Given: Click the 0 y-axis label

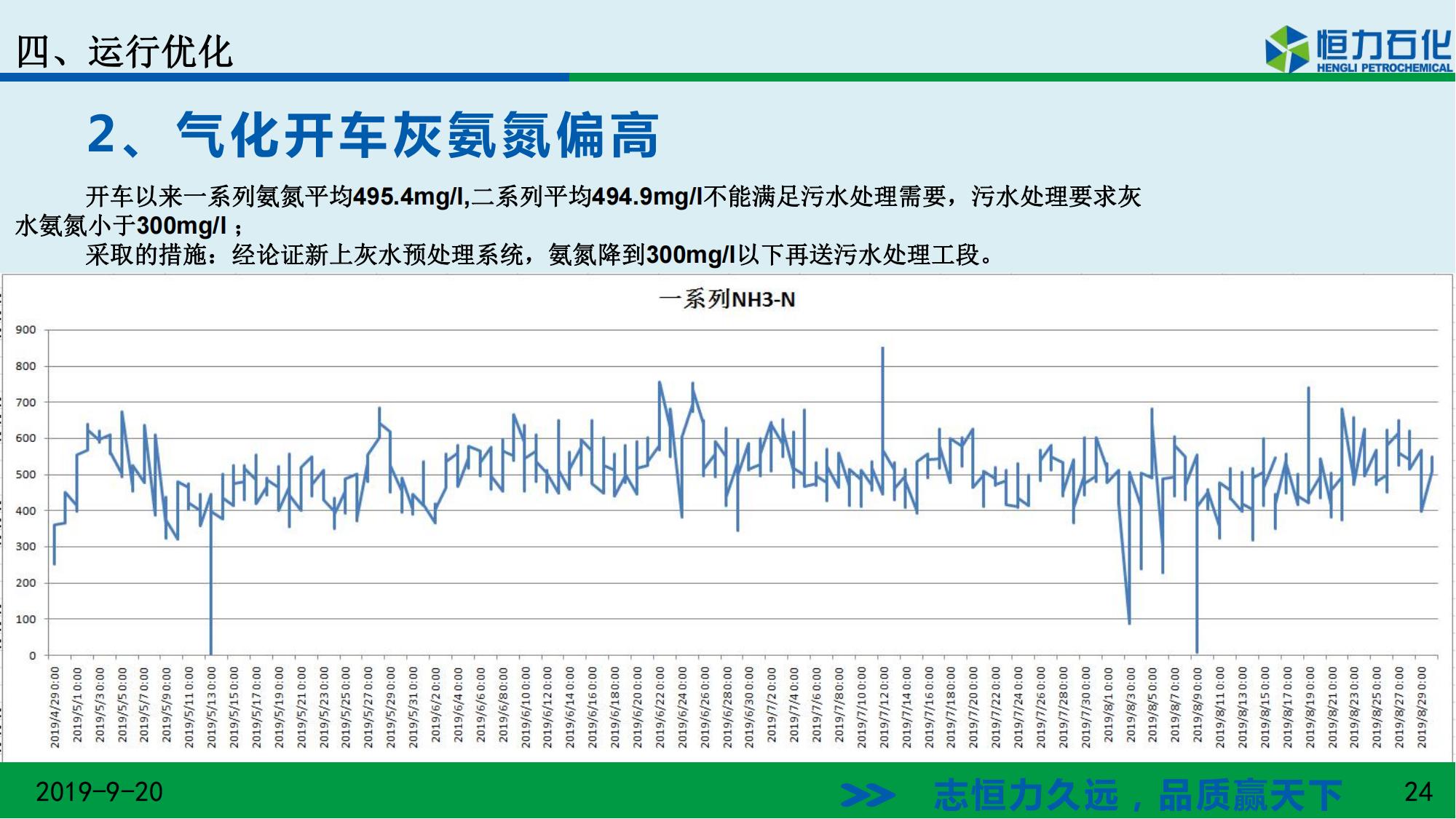Looking at the screenshot, I should pyautogui.click(x=32, y=655).
